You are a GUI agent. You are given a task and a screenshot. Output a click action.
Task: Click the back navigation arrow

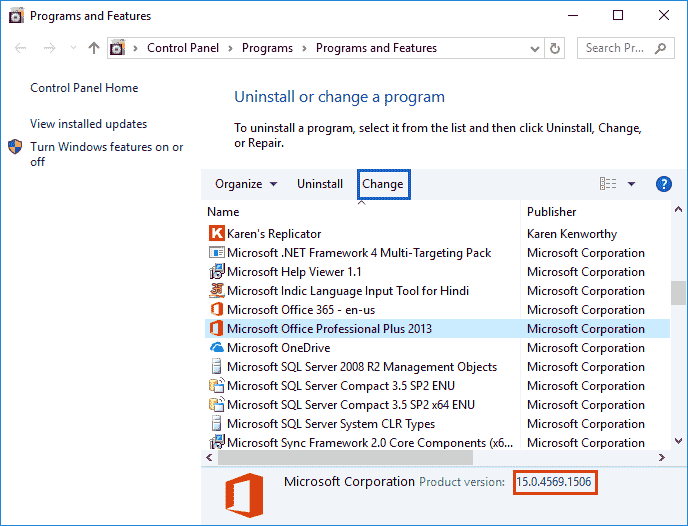coord(21,48)
